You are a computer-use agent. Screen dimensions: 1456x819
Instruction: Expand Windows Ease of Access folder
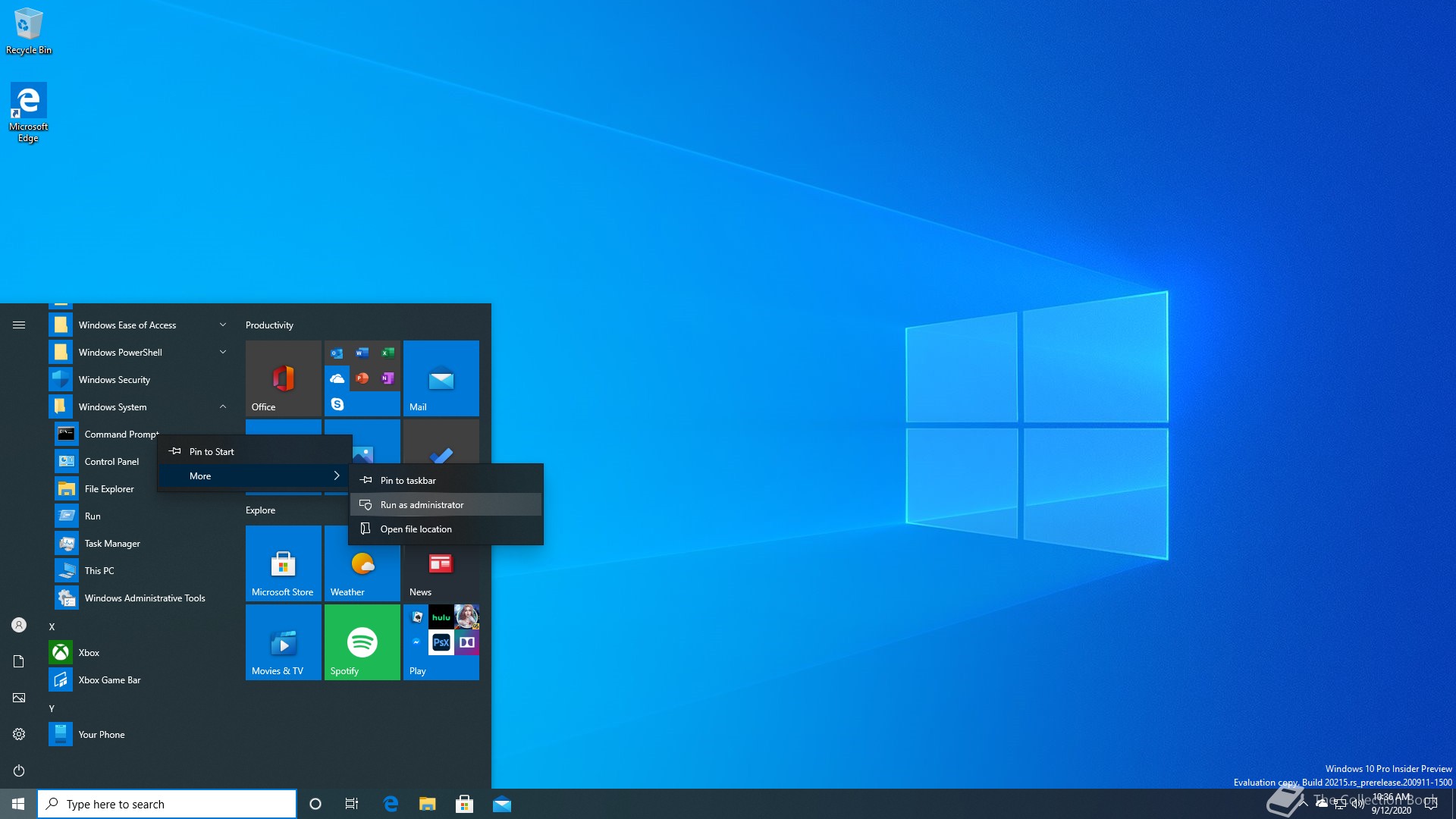pos(127,325)
